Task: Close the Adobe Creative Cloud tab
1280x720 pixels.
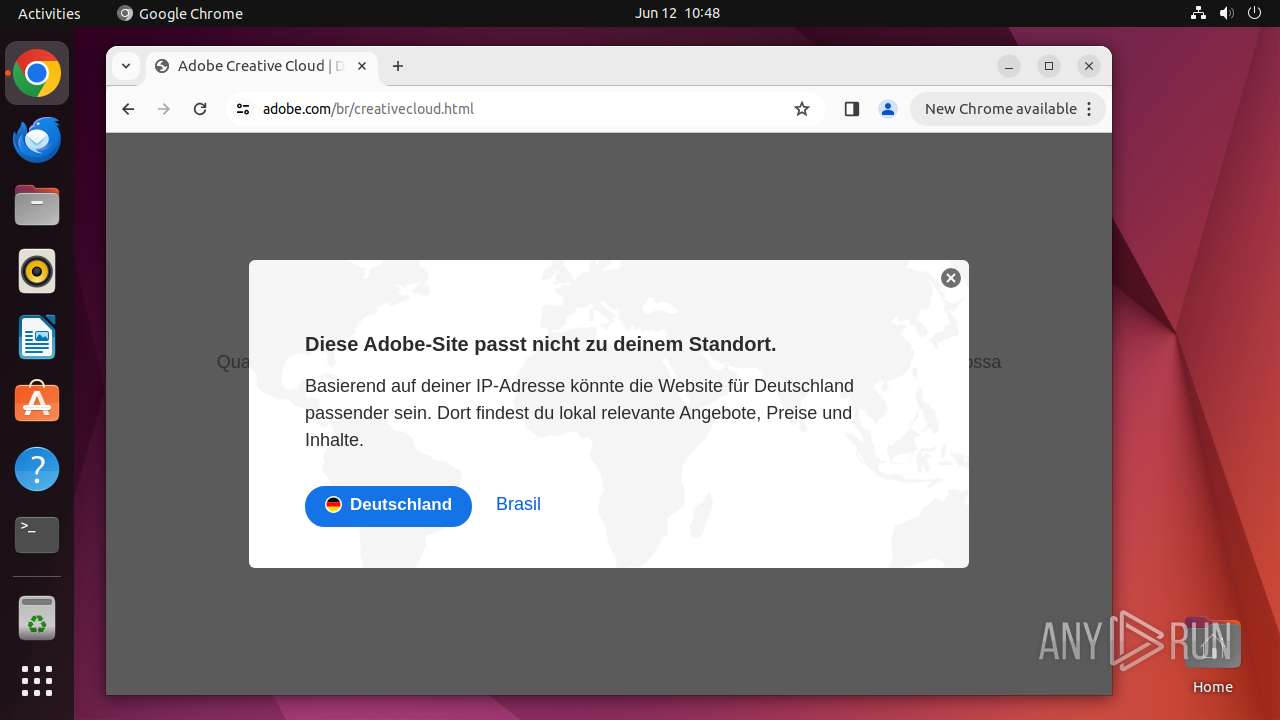Action: (x=362, y=66)
